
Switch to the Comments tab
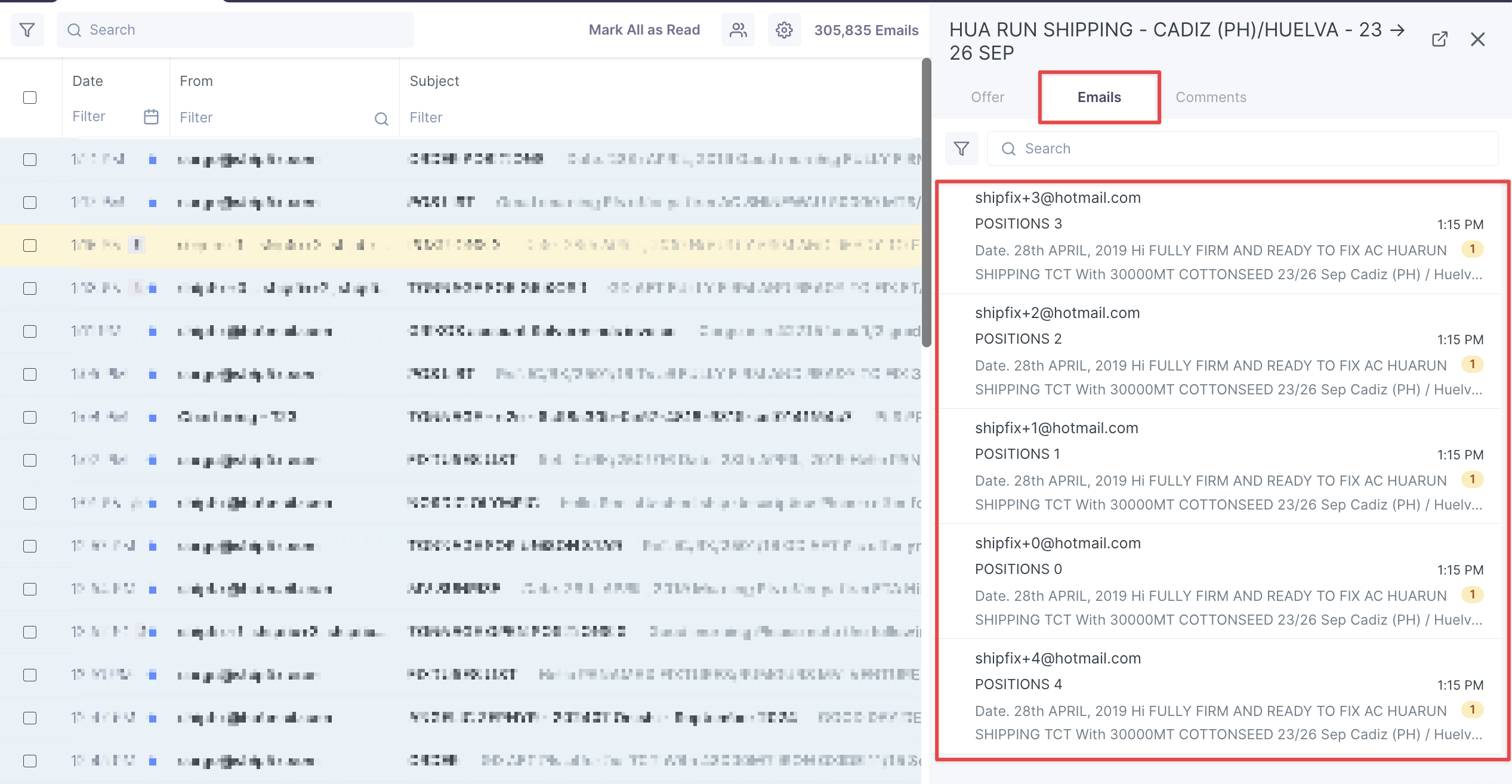coord(1211,97)
